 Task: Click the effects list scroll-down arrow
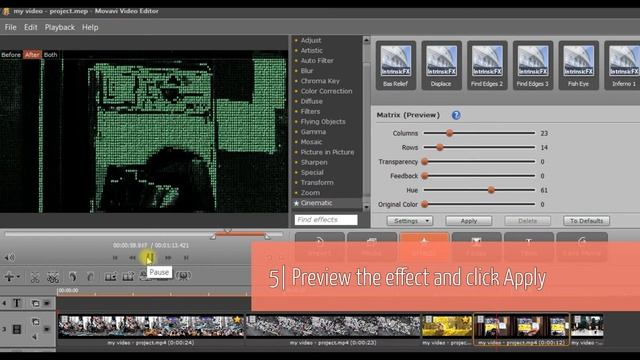click(366, 207)
